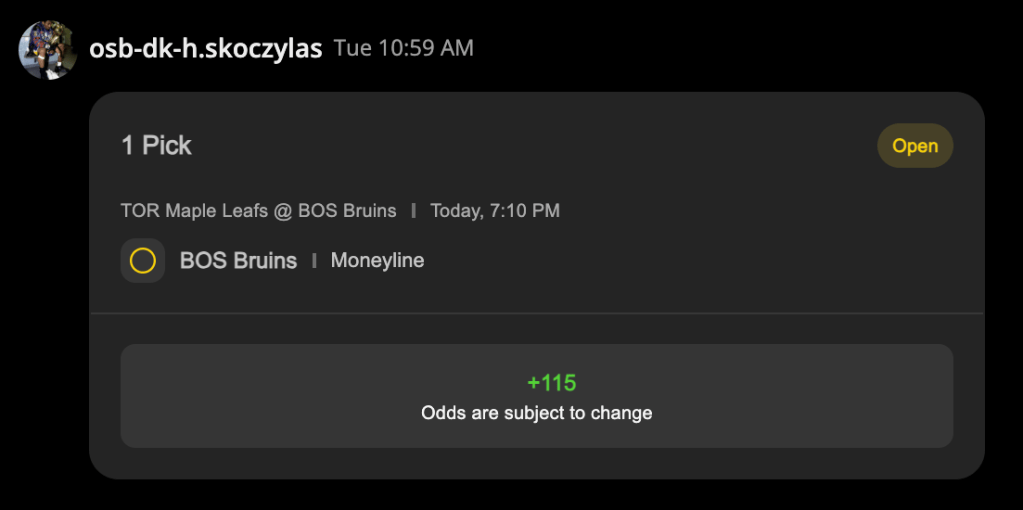Click BOS Bruins in the matchup line

tap(347, 211)
